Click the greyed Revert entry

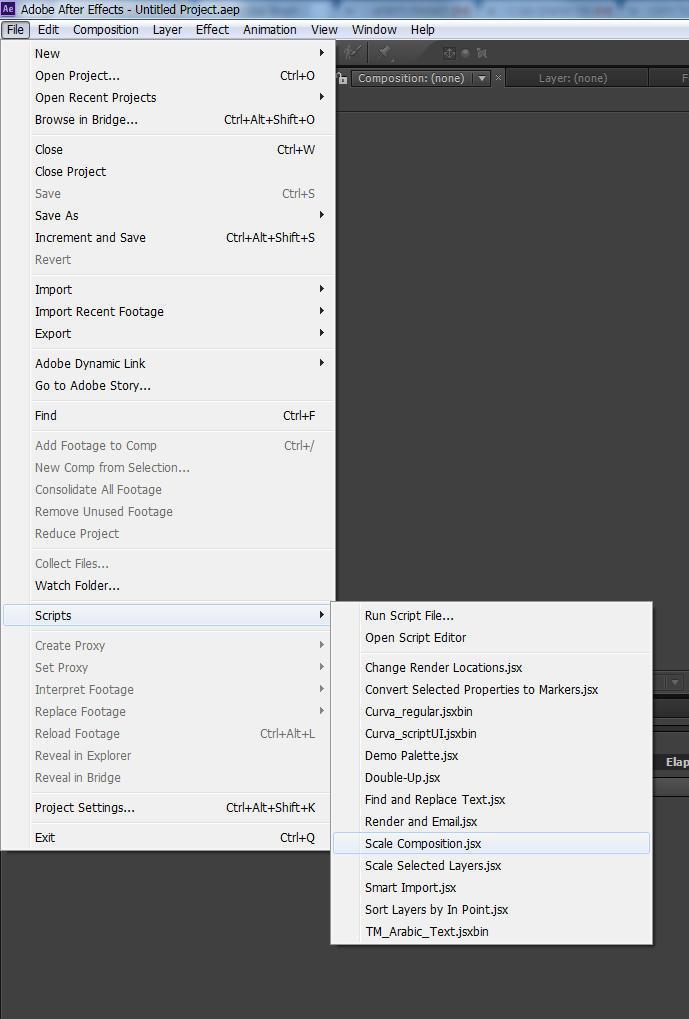click(168, 260)
